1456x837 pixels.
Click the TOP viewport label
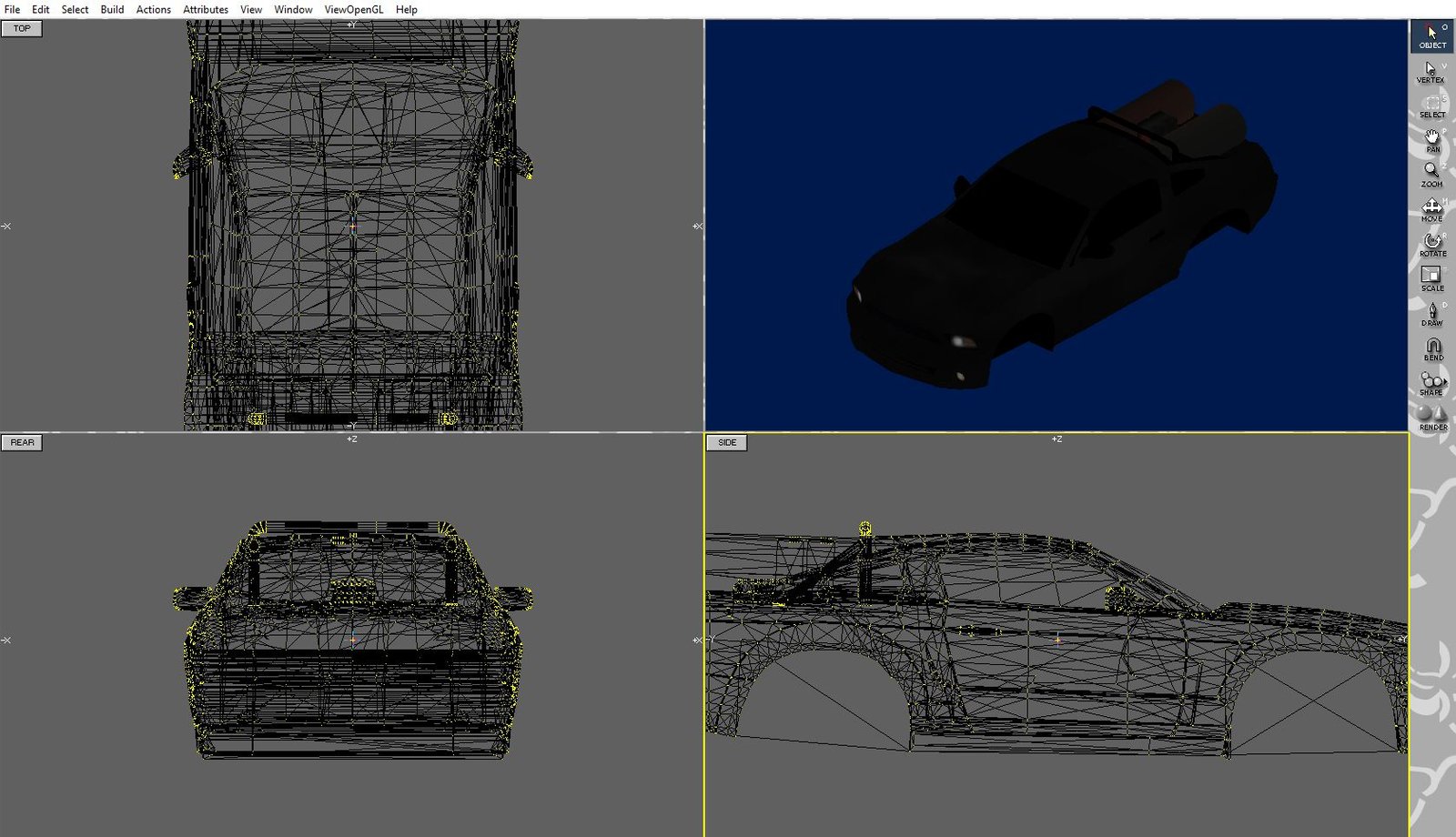(21, 28)
